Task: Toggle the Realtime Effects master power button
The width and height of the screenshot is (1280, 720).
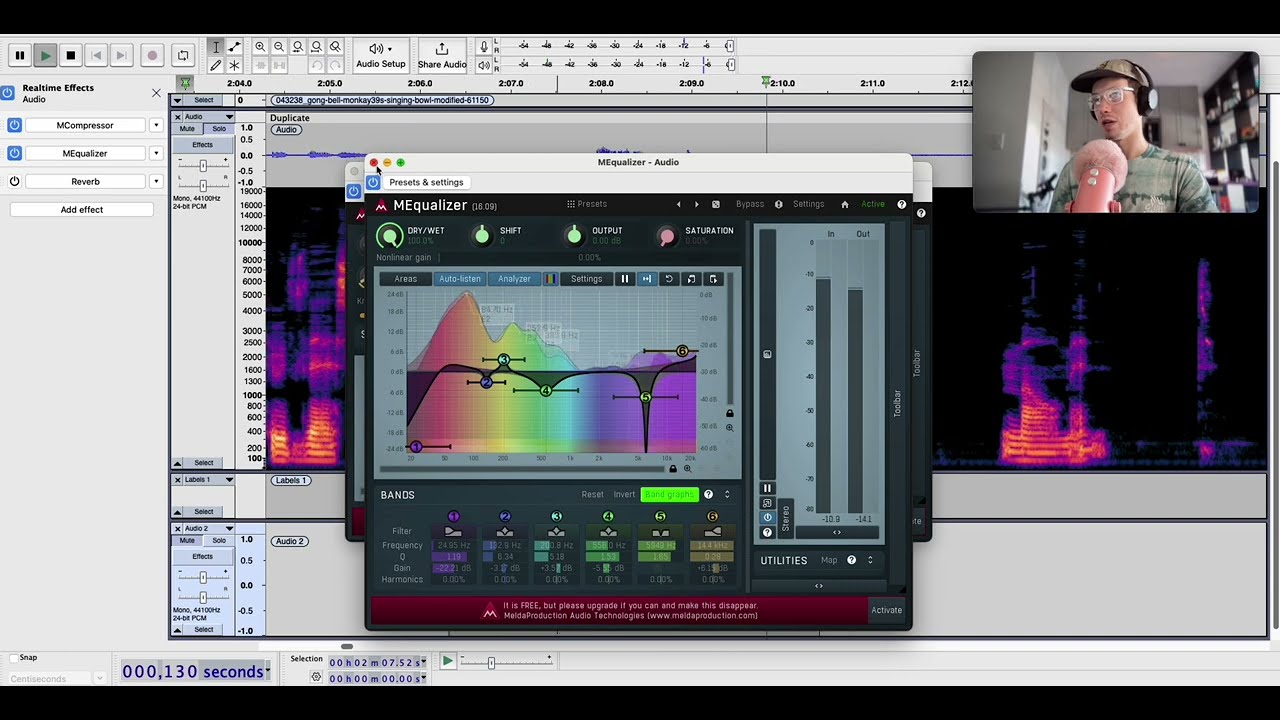Action: (x=7, y=93)
